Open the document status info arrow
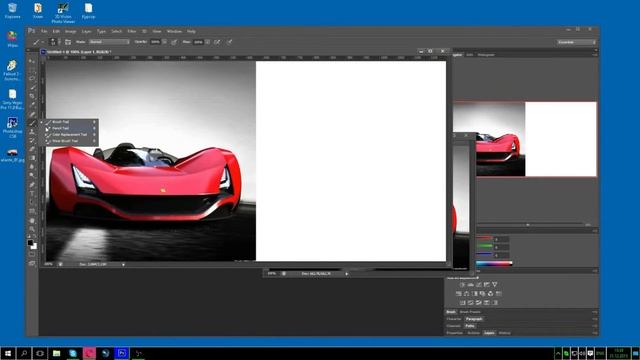Image resolution: width=640 pixels, height=360 pixels. [x=123, y=264]
